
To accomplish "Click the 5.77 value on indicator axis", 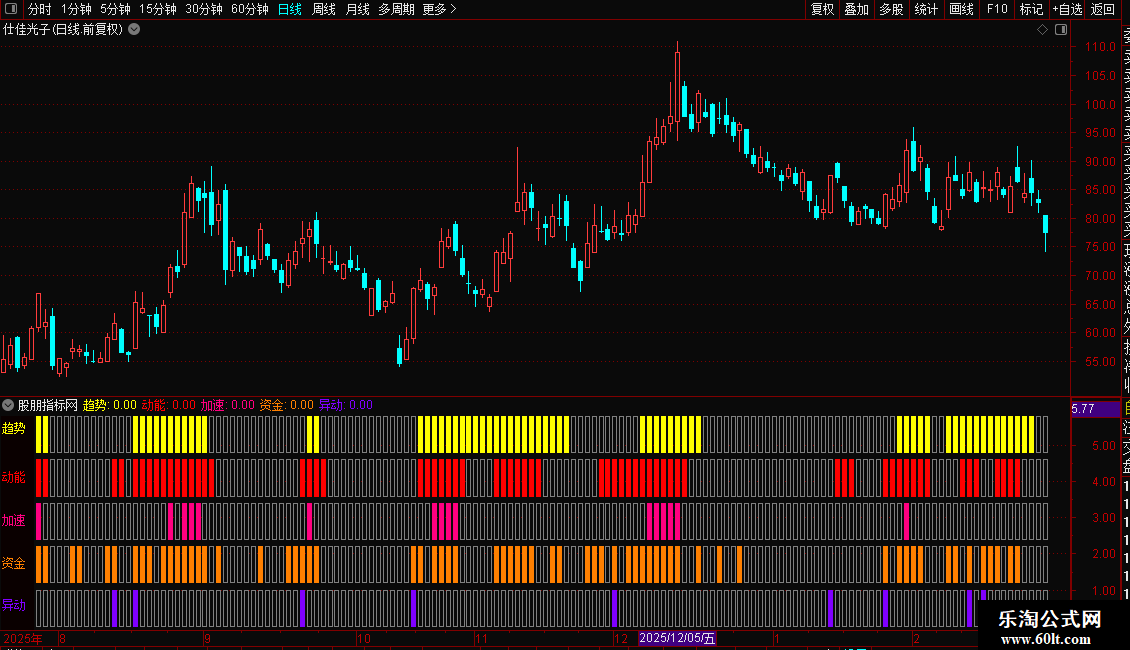I will tap(1083, 409).
